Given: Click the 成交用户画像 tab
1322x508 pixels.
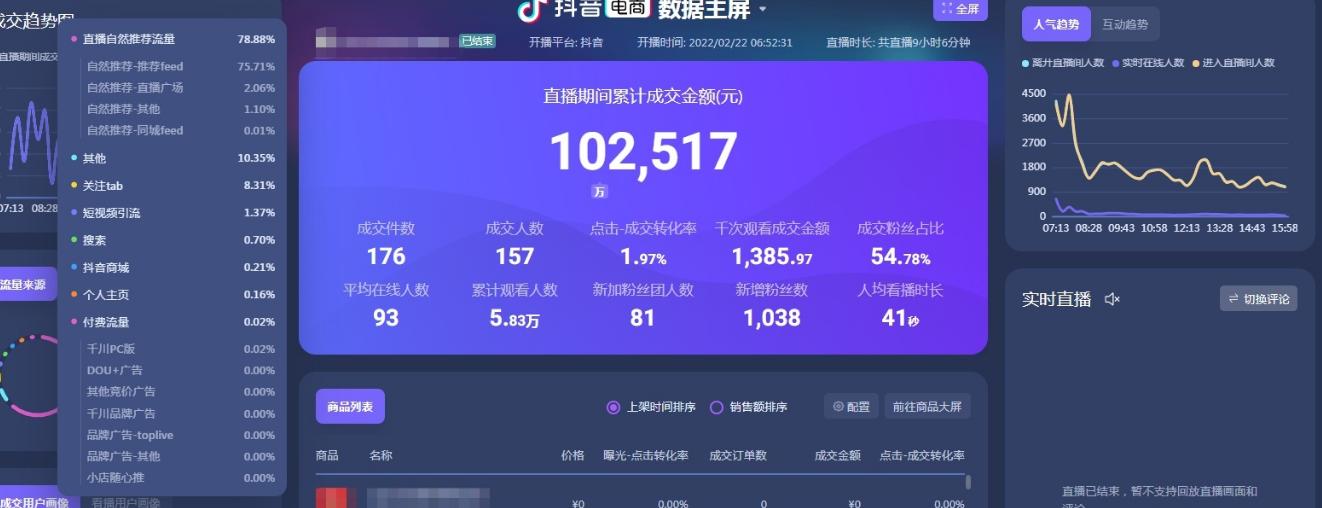Looking at the screenshot, I should click(x=35, y=502).
